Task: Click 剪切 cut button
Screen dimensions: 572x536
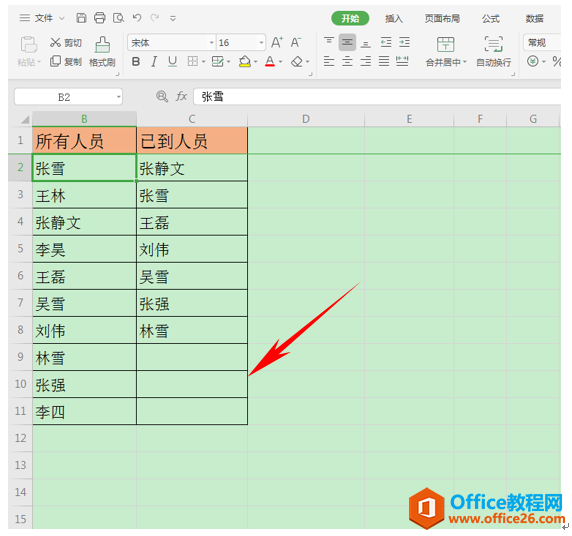Action: pos(66,43)
